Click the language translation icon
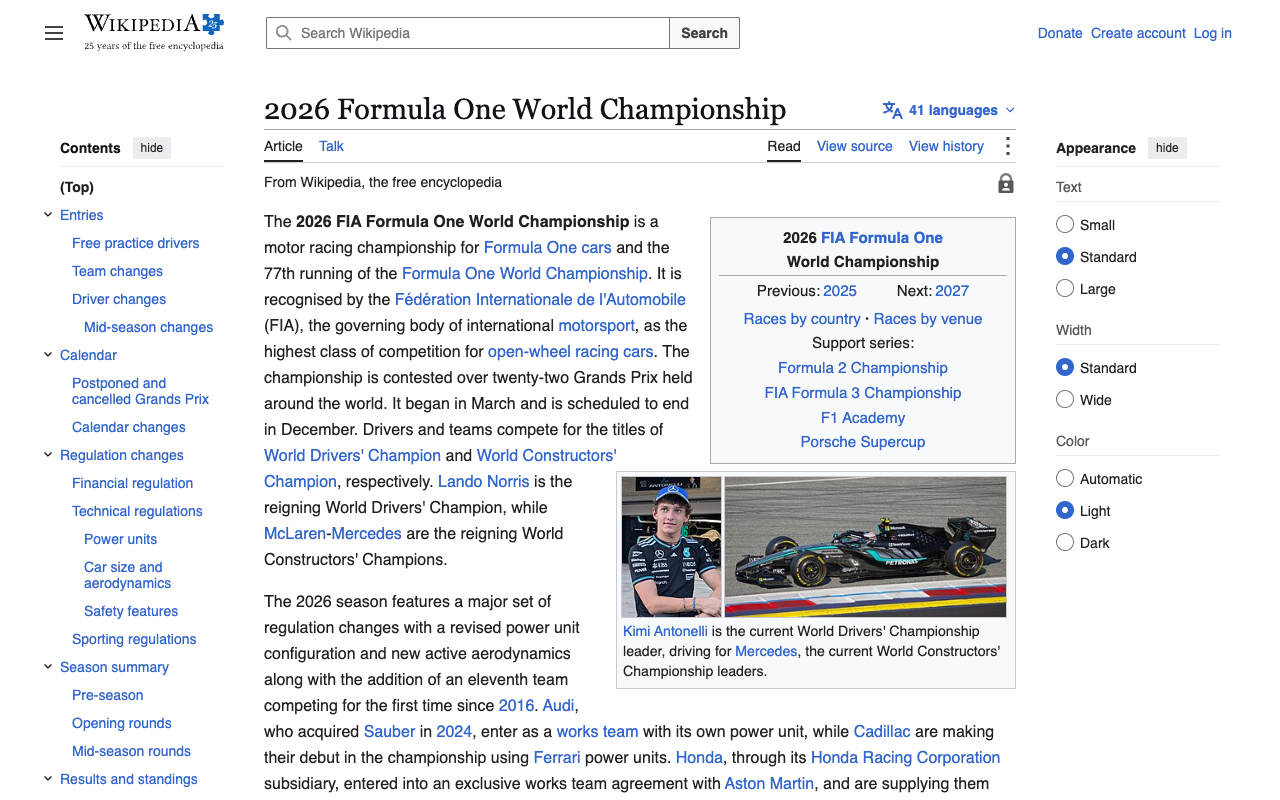The height and width of the screenshot is (800, 1280). click(892, 110)
